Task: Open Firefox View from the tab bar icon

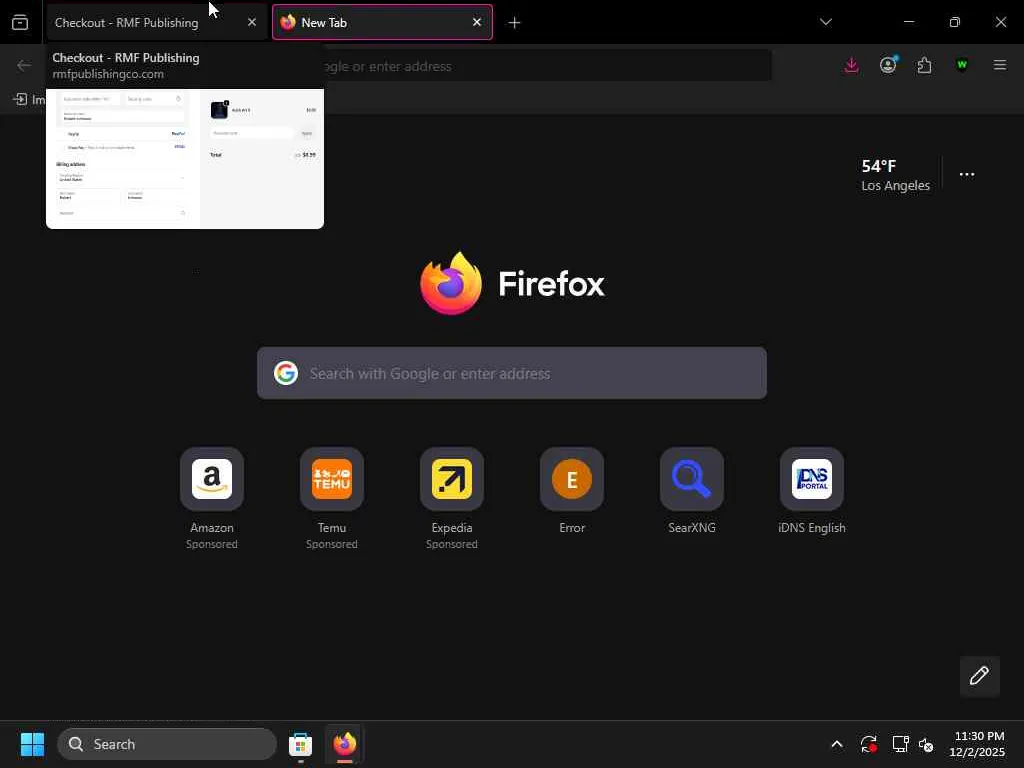Action: (20, 22)
